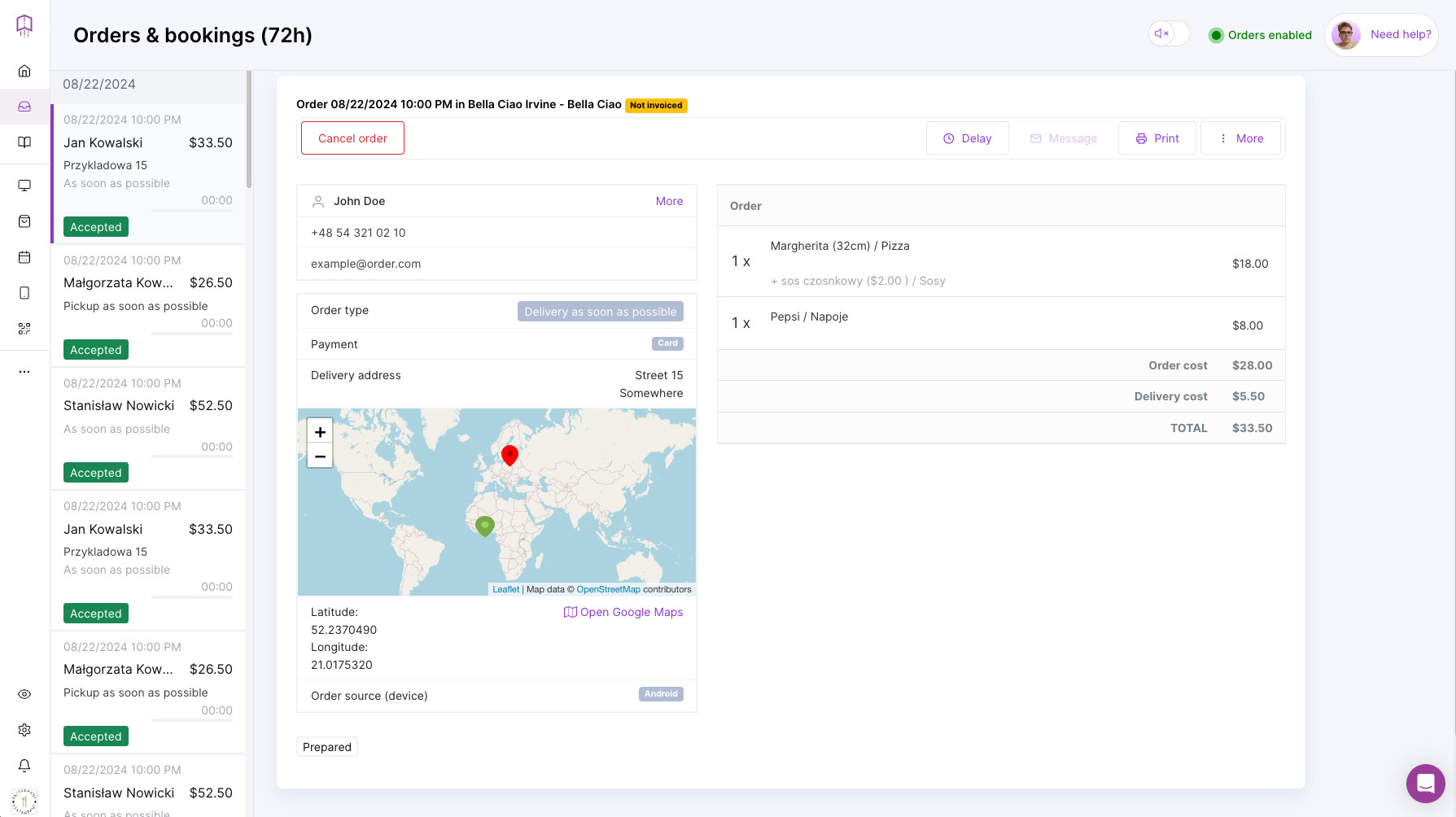Screen dimensions: 1456x817
Task: Click the shopping bag sidebar icon
Action: point(24,221)
